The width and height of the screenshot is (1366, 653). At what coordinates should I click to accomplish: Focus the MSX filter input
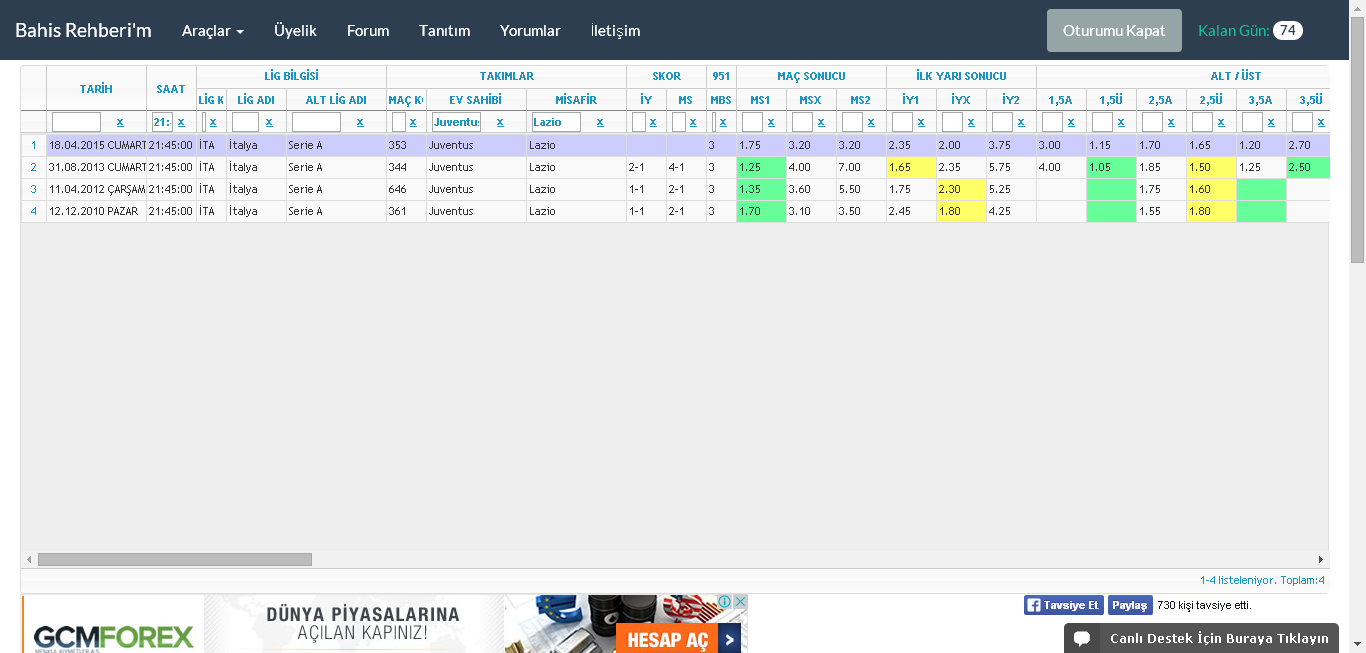[802, 122]
